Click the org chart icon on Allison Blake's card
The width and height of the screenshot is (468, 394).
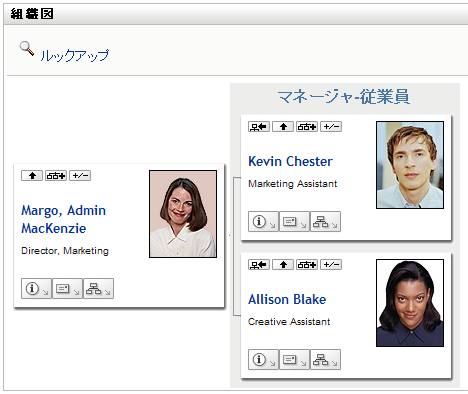click(x=325, y=360)
